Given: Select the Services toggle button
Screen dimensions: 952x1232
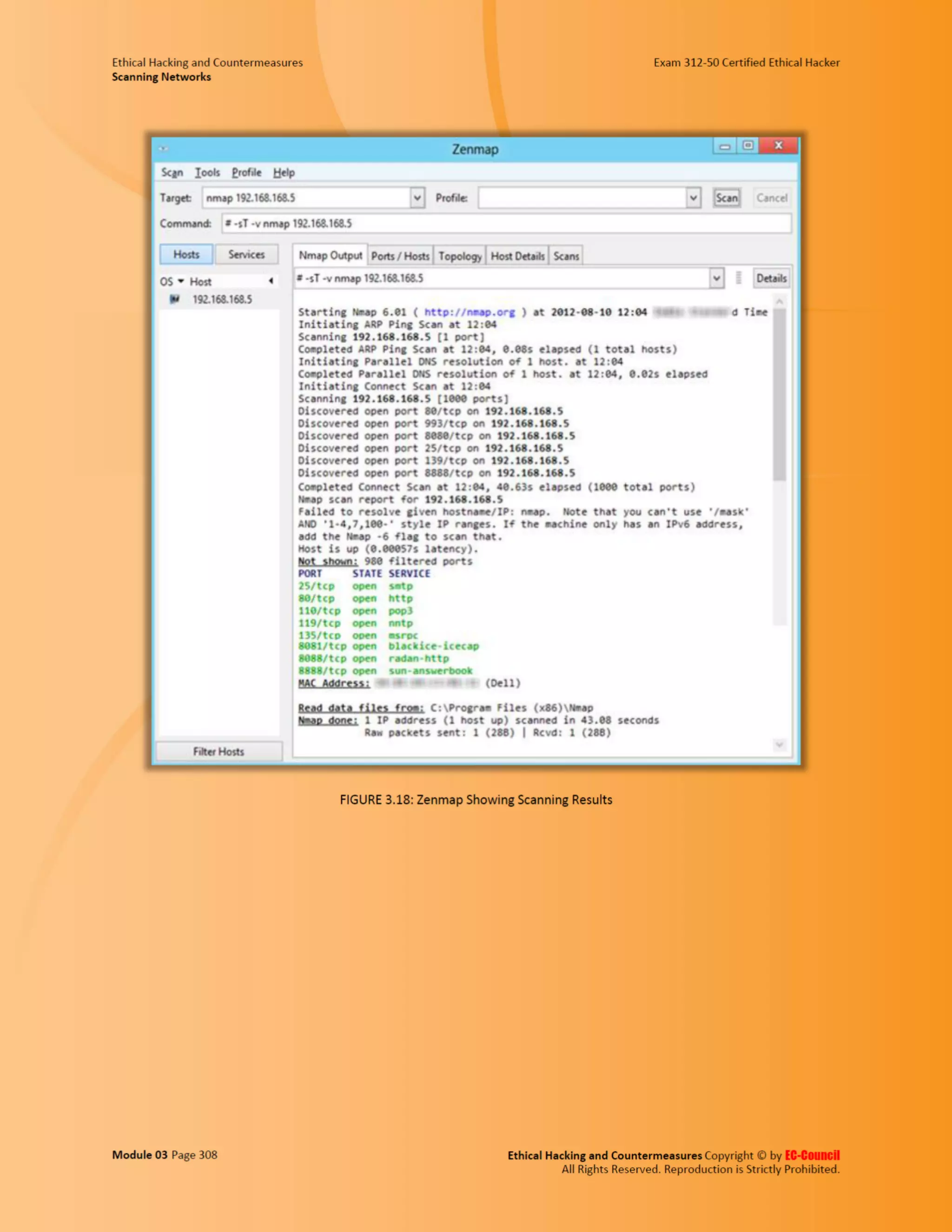Looking at the screenshot, I should click(246, 254).
